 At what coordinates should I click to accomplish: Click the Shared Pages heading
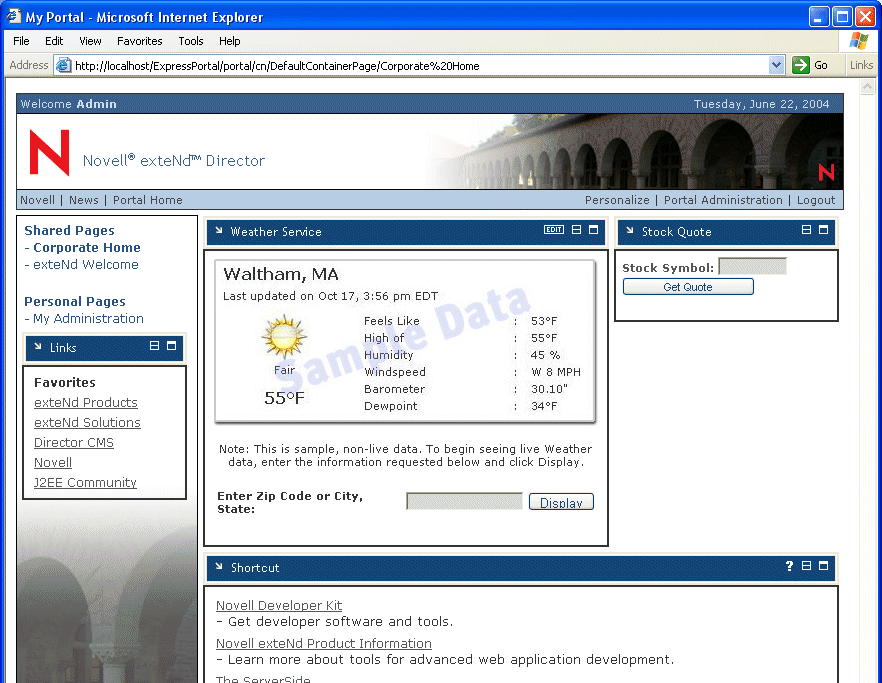coord(69,231)
